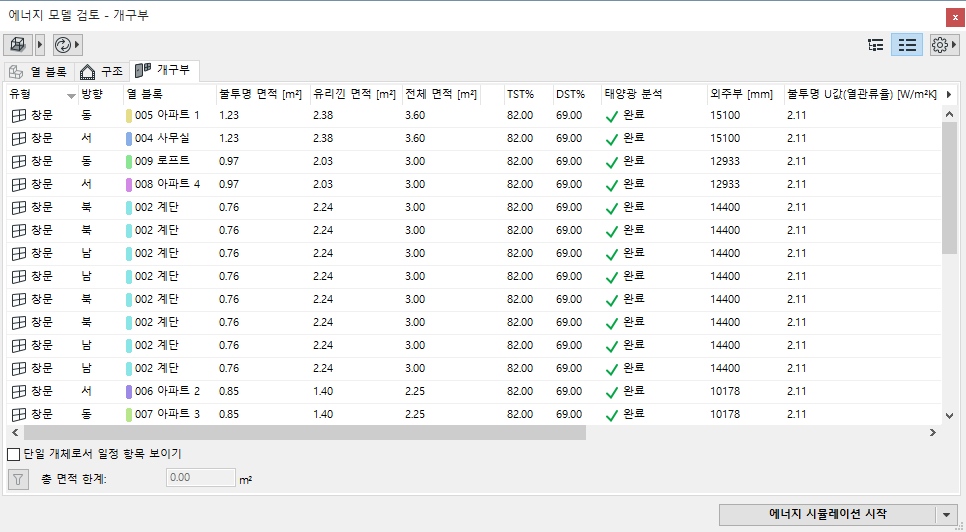Click window icon of 007 아파트 3 row
The height and width of the screenshot is (532, 966).
[19, 414]
